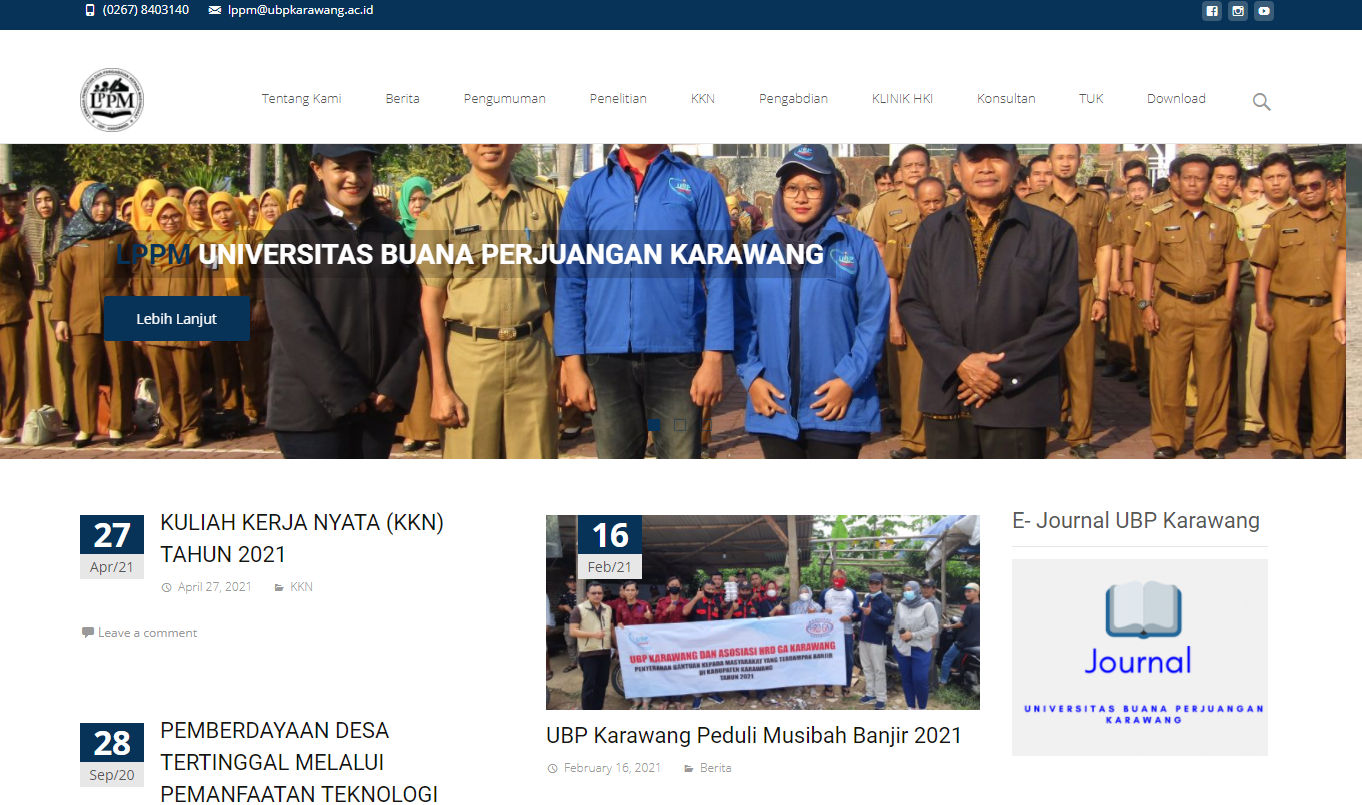Open the TUK menu item
The height and width of the screenshot is (805, 1362).
point(1091,98)
